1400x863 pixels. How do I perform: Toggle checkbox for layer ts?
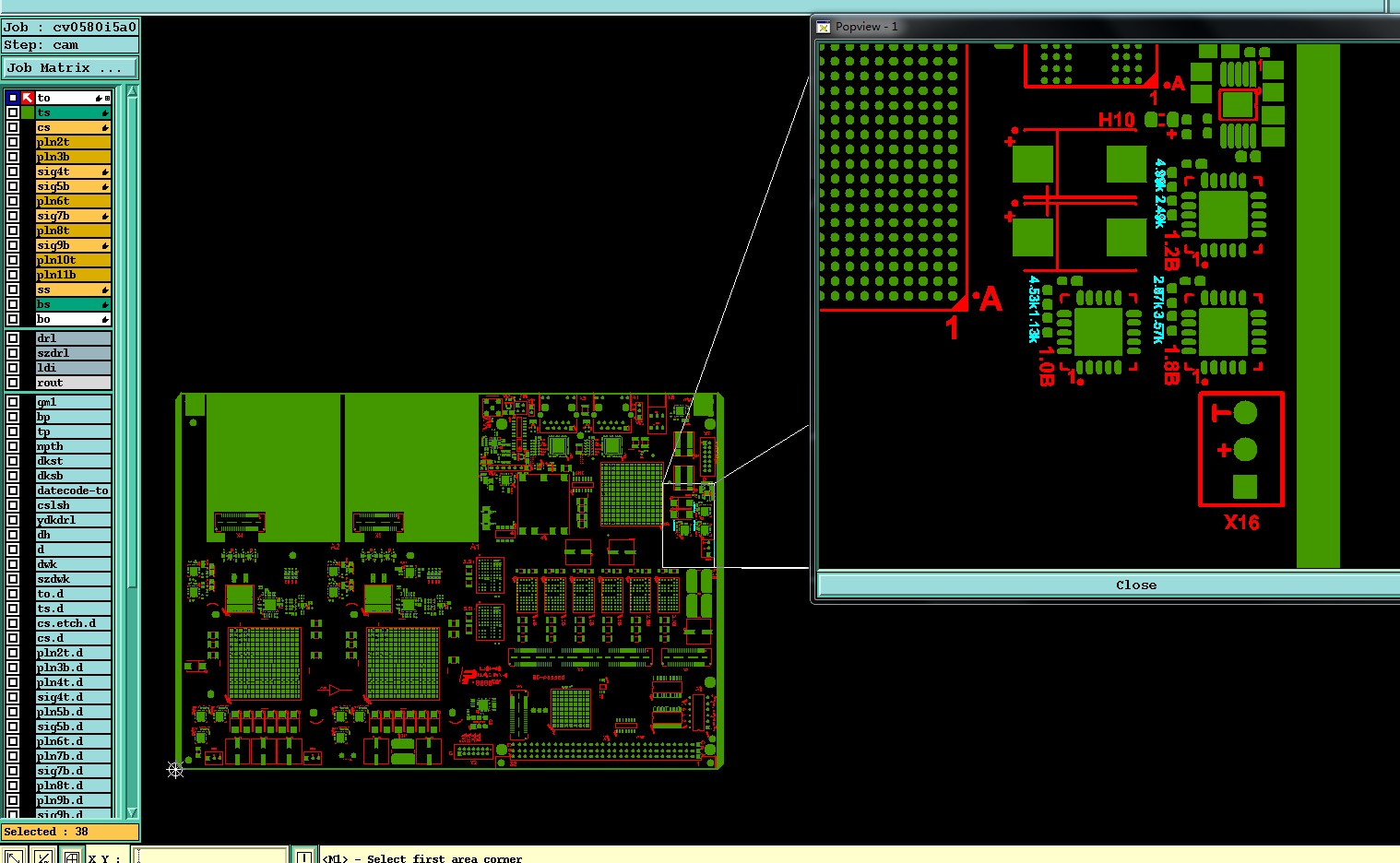point(13,112)
